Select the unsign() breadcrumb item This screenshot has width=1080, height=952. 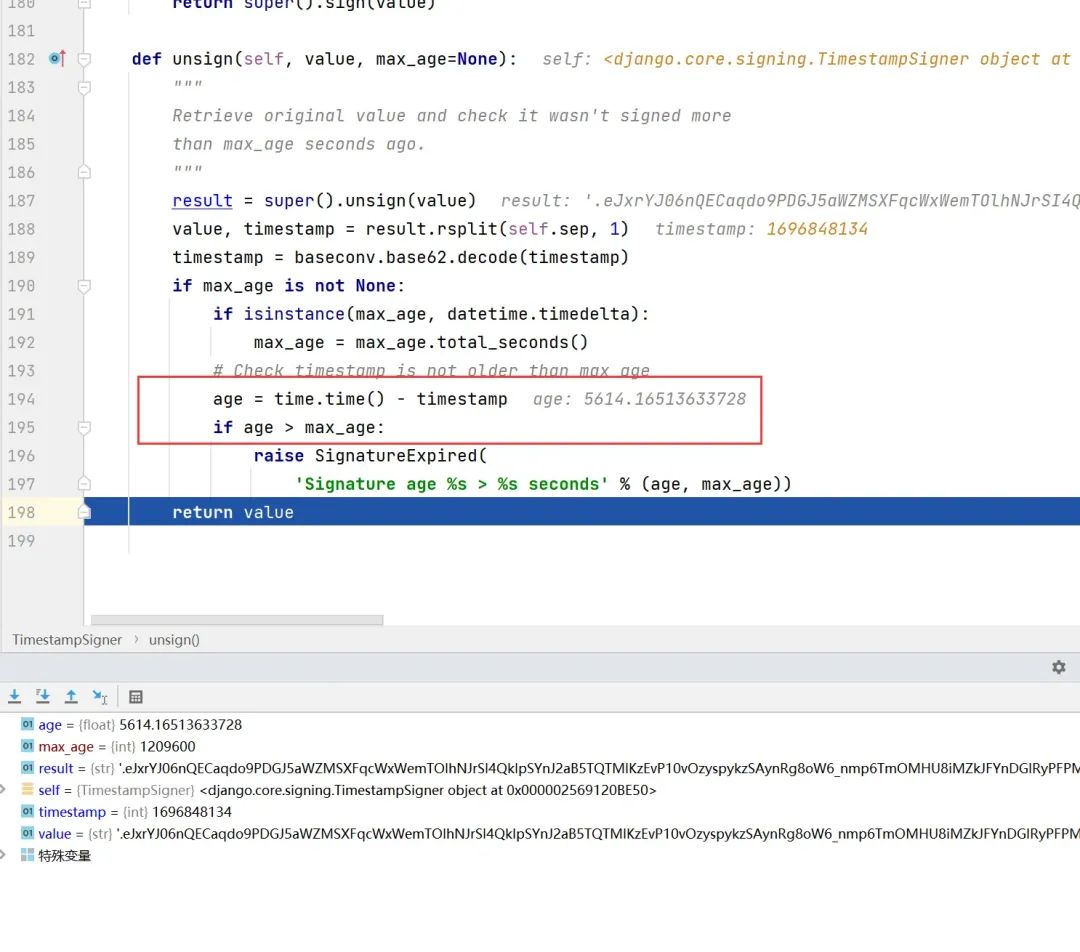point(173,639)
